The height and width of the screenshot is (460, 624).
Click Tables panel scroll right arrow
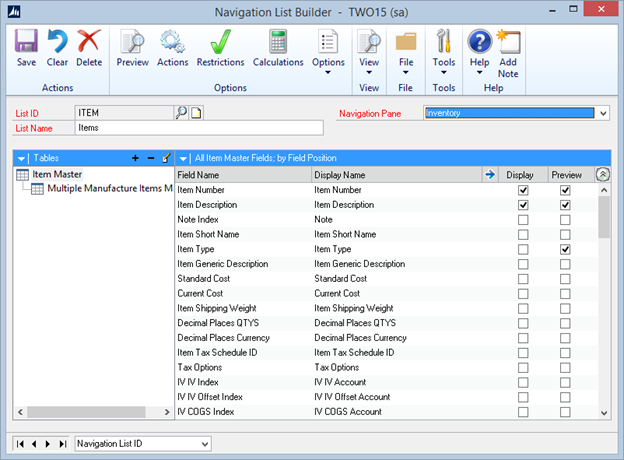point(167,412)
